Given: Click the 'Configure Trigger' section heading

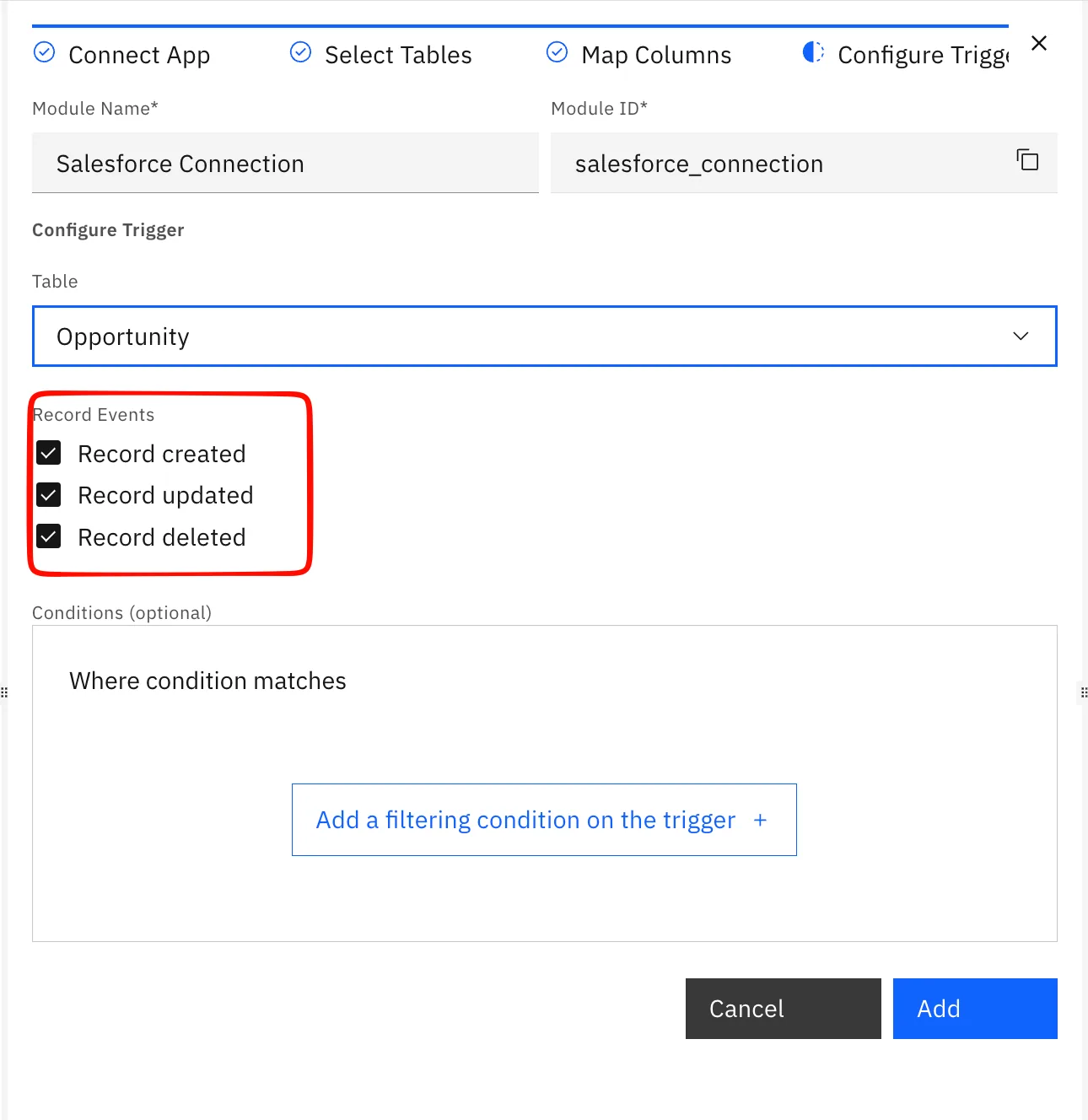Looking at the screenshot, I should 108,230.
